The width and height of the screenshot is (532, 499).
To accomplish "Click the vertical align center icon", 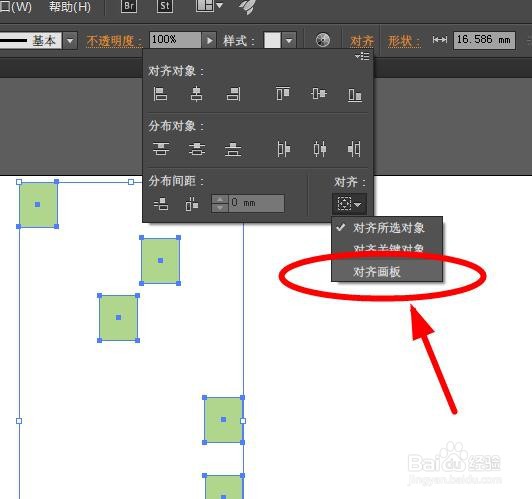I will coord(319,94).
